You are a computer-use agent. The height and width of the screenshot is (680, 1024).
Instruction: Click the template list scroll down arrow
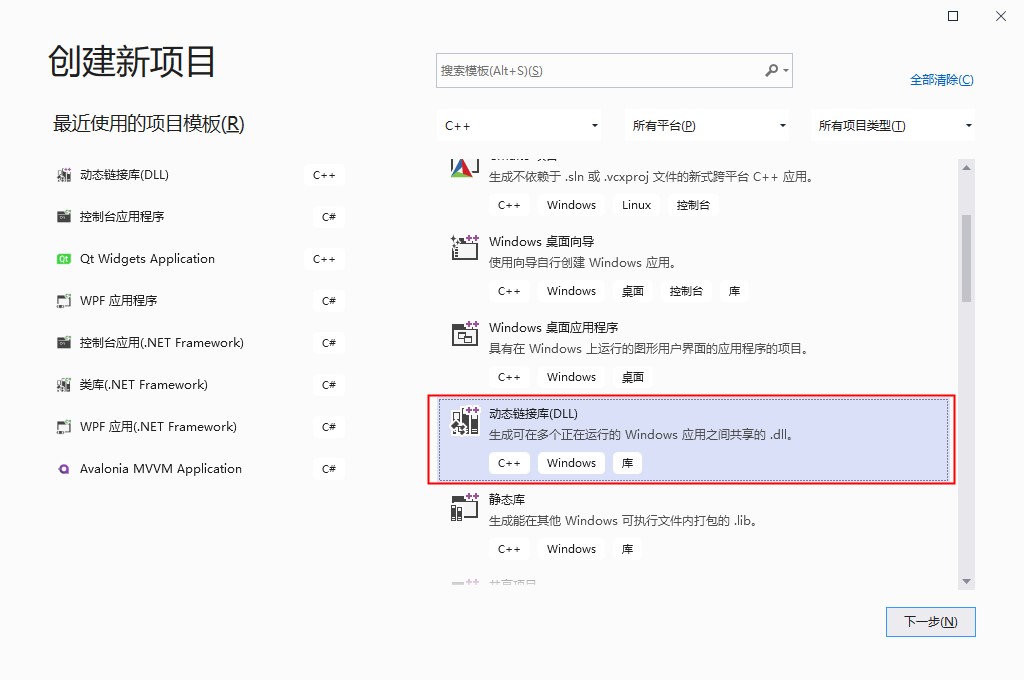[966, 581]
